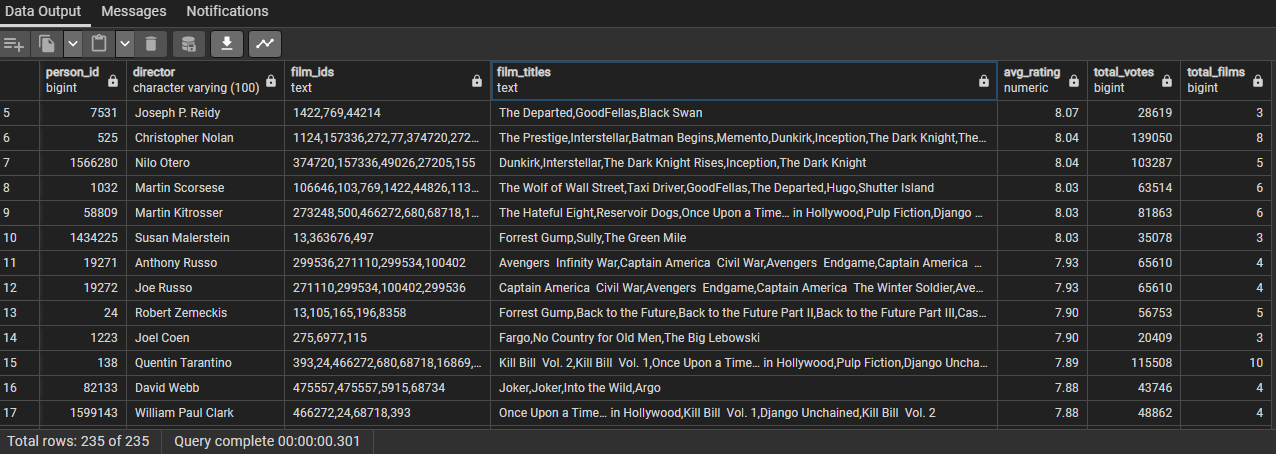Click the Add row toolbar icon
Image resolution: width=1276 pixels, height=454 pixels.
click(x=14, y=44)
